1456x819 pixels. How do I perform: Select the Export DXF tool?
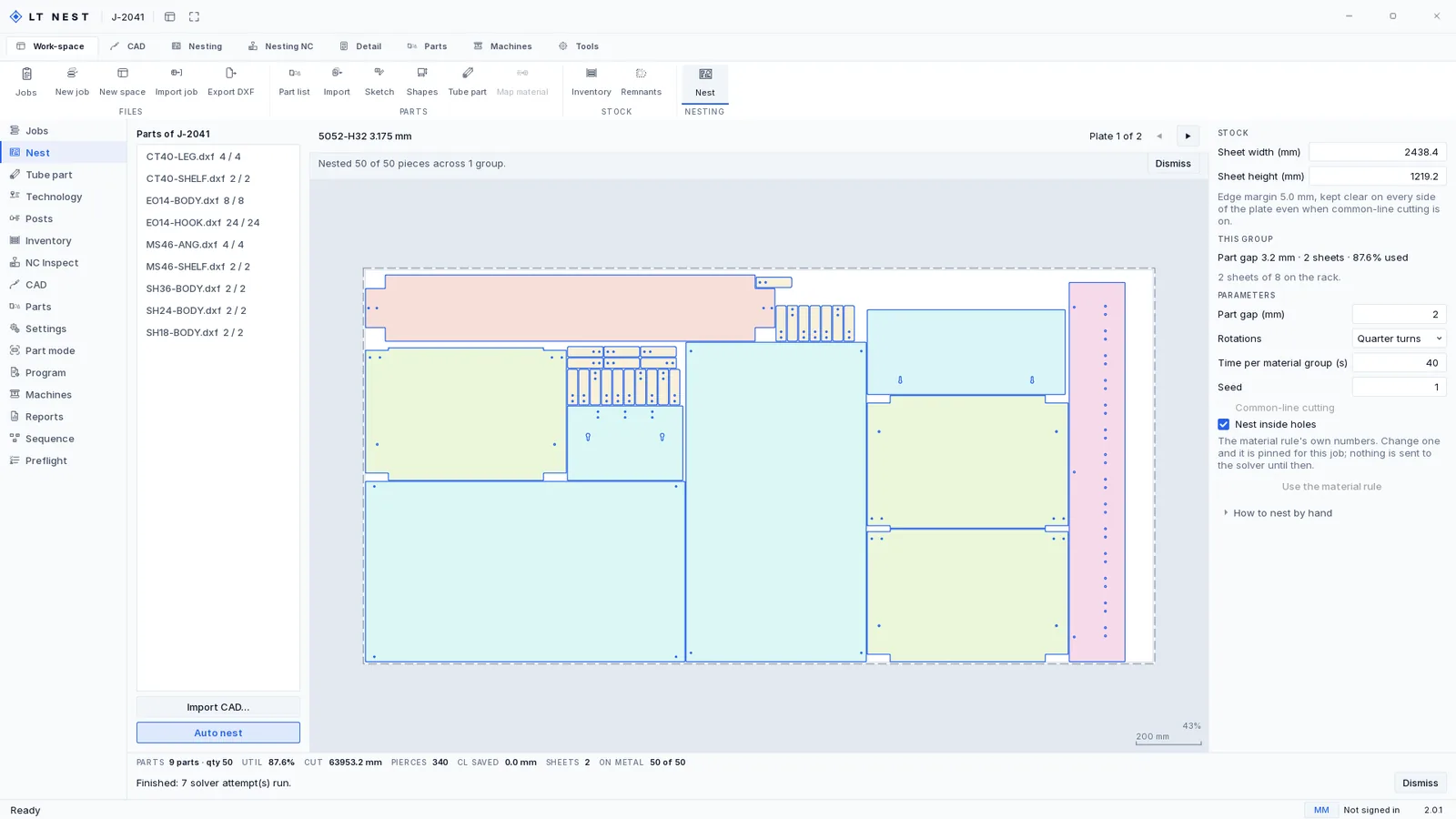pos(230,81)
